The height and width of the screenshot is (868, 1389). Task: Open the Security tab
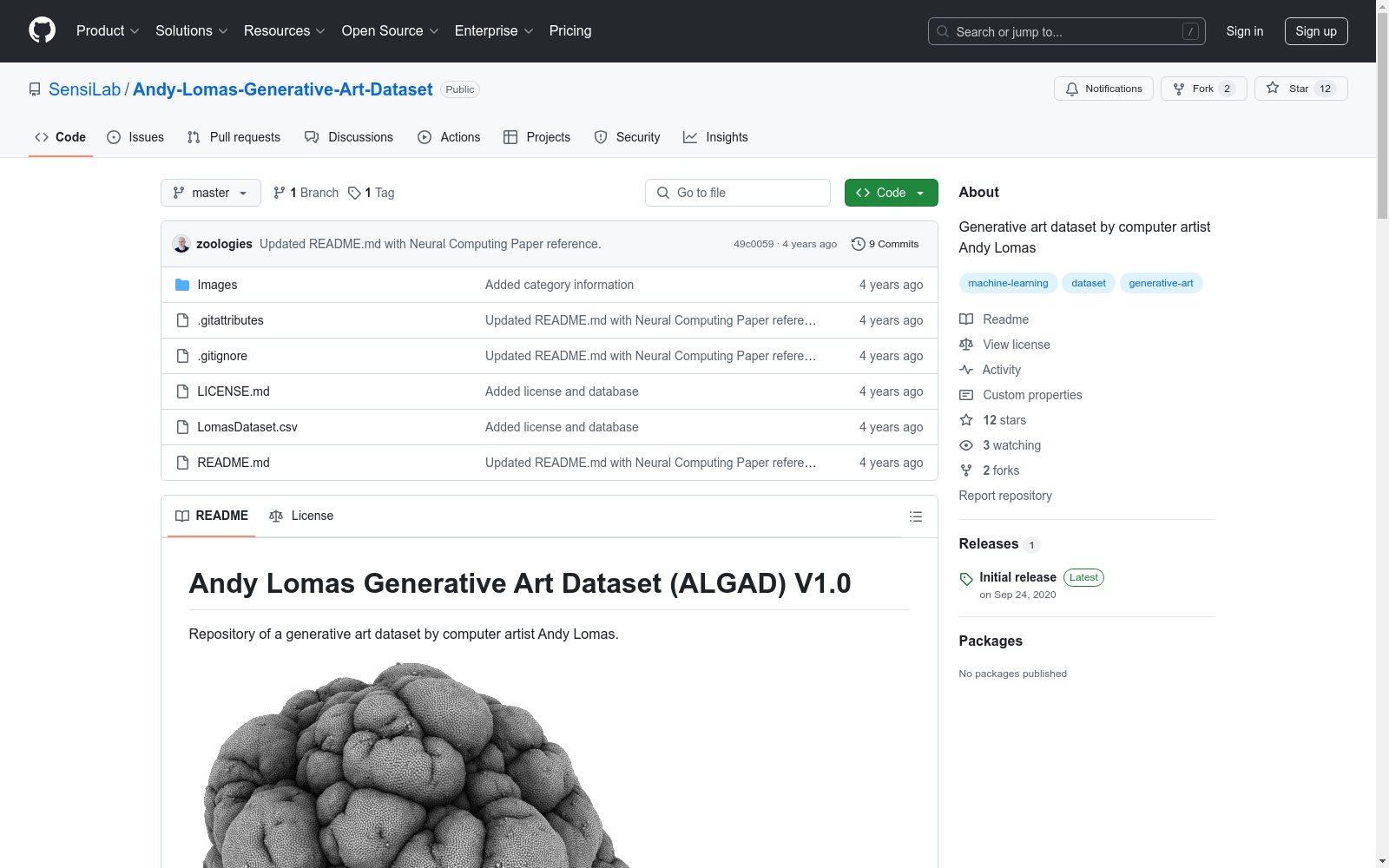pos(628,137)
